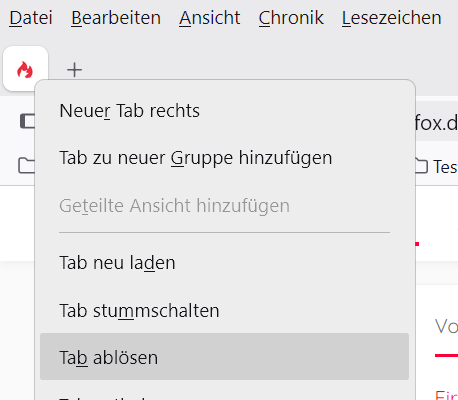Switch to the page tab starting with Vo
Image resolution: width=458 pixels, height=400 pixels.
point(446,327)
